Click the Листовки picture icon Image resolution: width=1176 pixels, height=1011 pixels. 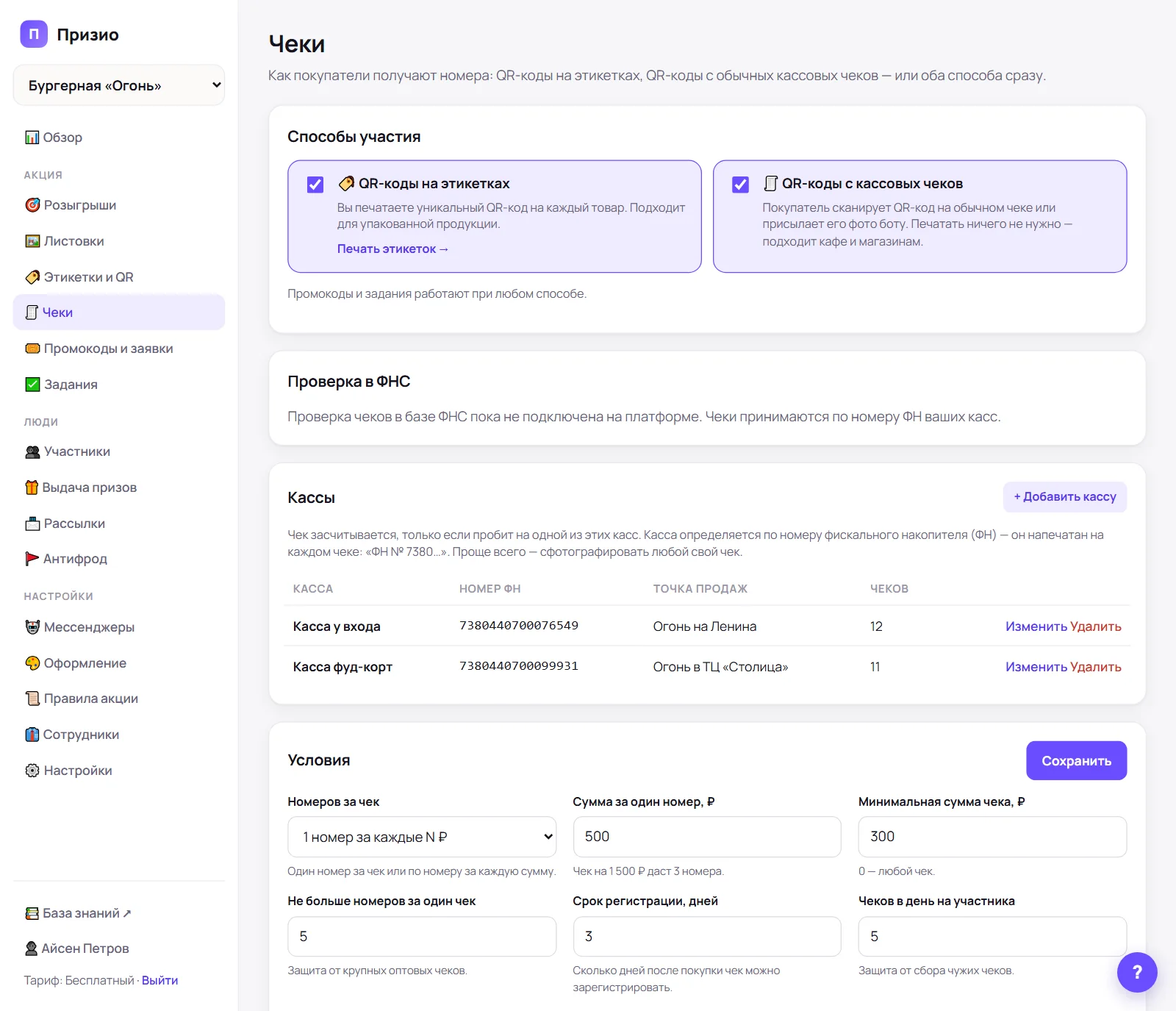click(x=32, y=241)
